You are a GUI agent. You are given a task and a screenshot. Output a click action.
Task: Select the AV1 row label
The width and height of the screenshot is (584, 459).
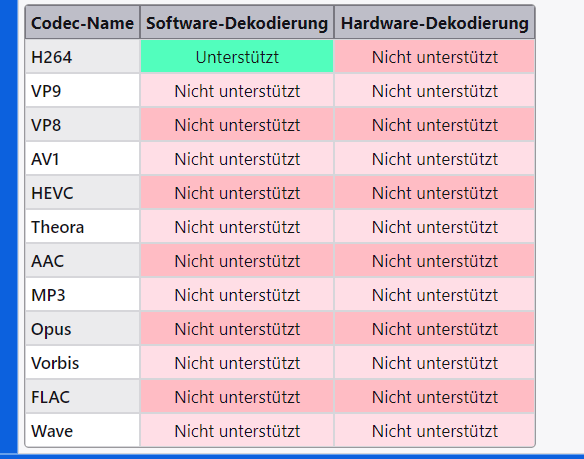click(x=82, y=159)
